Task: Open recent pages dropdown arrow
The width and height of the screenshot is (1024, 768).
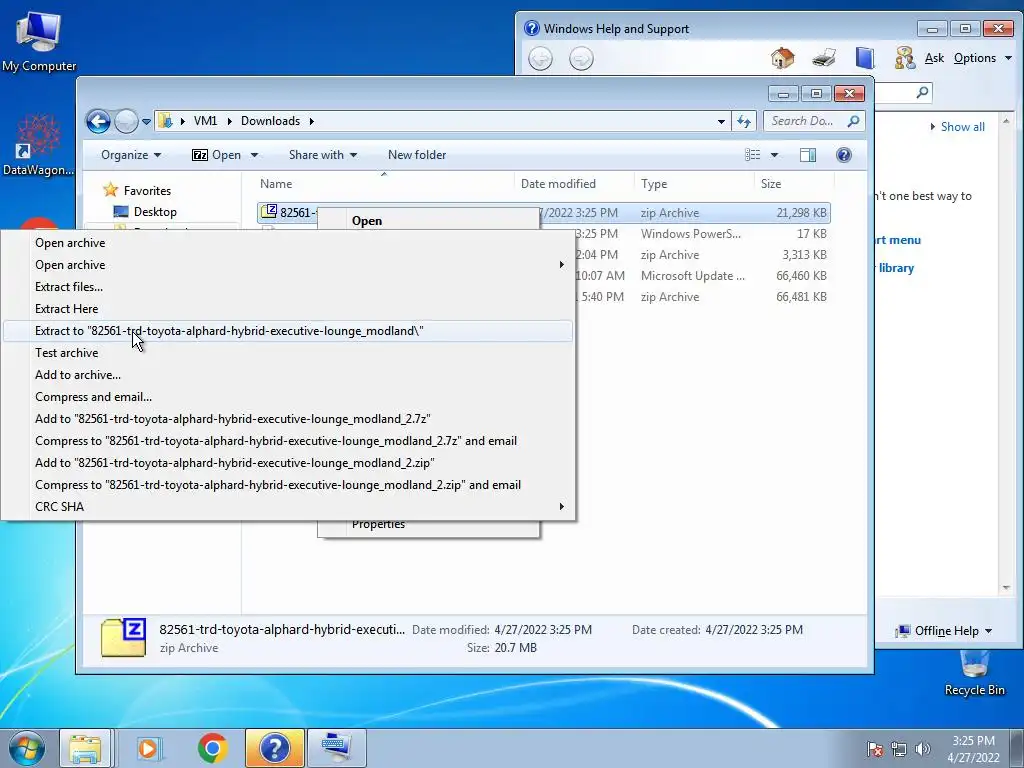Action: [x=146, y=121]
